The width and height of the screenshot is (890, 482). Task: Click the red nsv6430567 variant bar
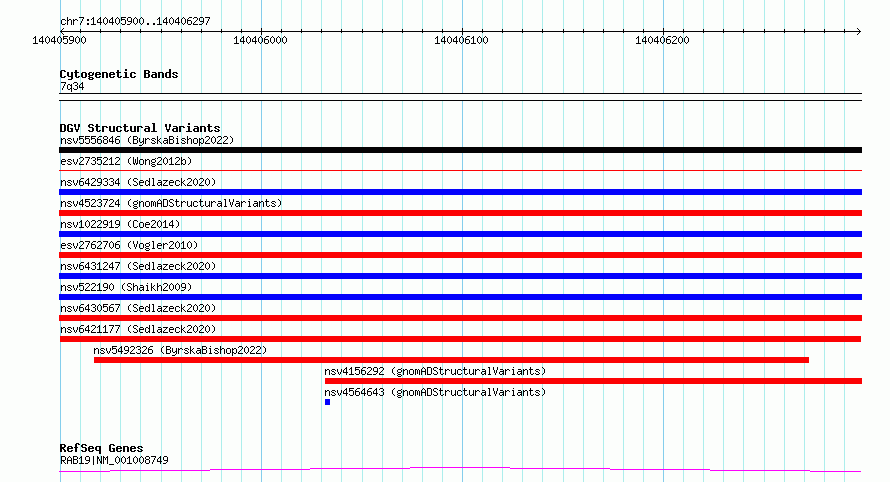460,318
